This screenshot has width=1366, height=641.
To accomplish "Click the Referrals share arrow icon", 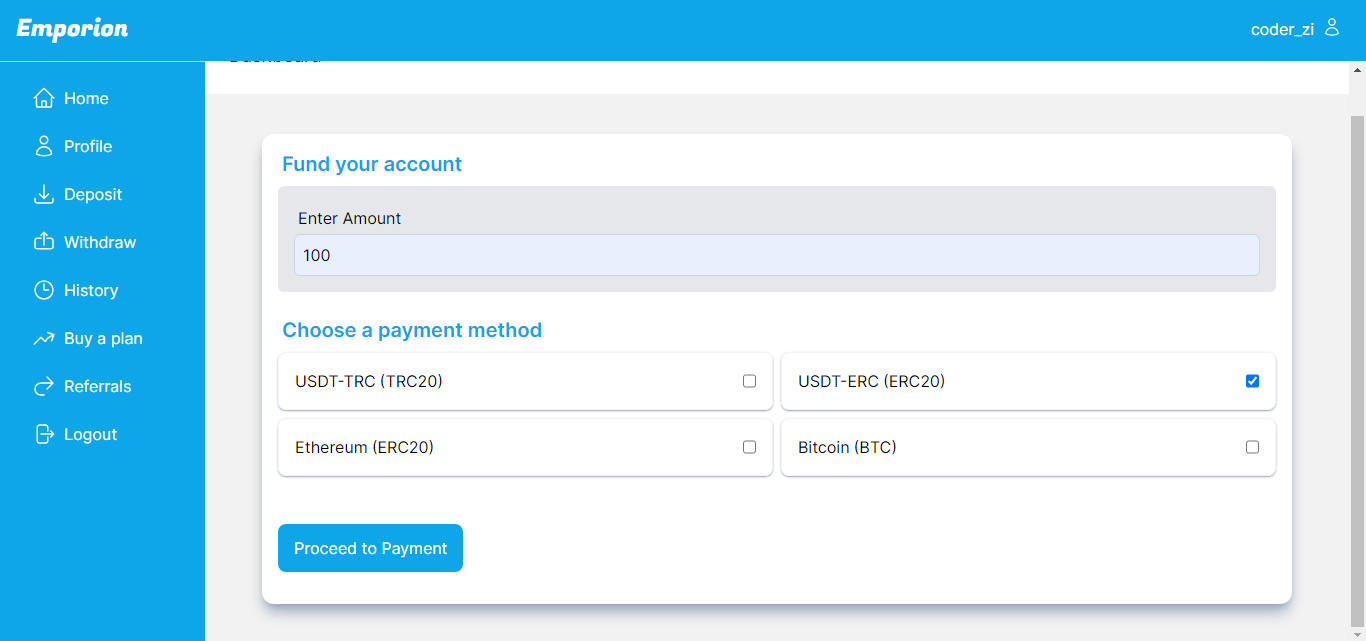I will 44,386.
